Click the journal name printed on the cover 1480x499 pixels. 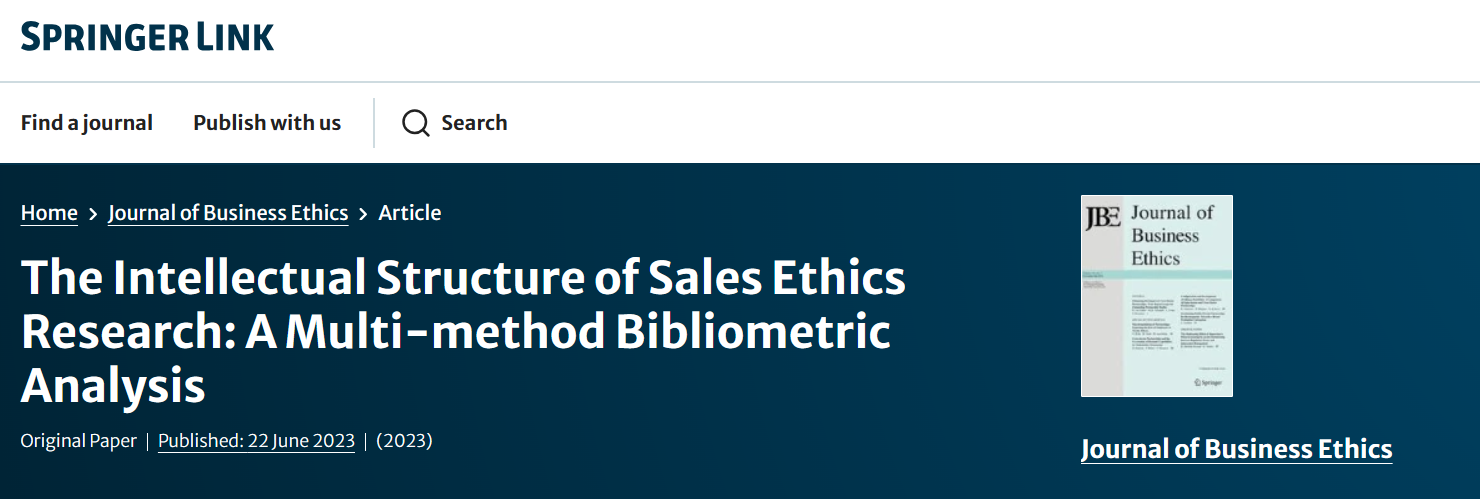[1171, 235]
